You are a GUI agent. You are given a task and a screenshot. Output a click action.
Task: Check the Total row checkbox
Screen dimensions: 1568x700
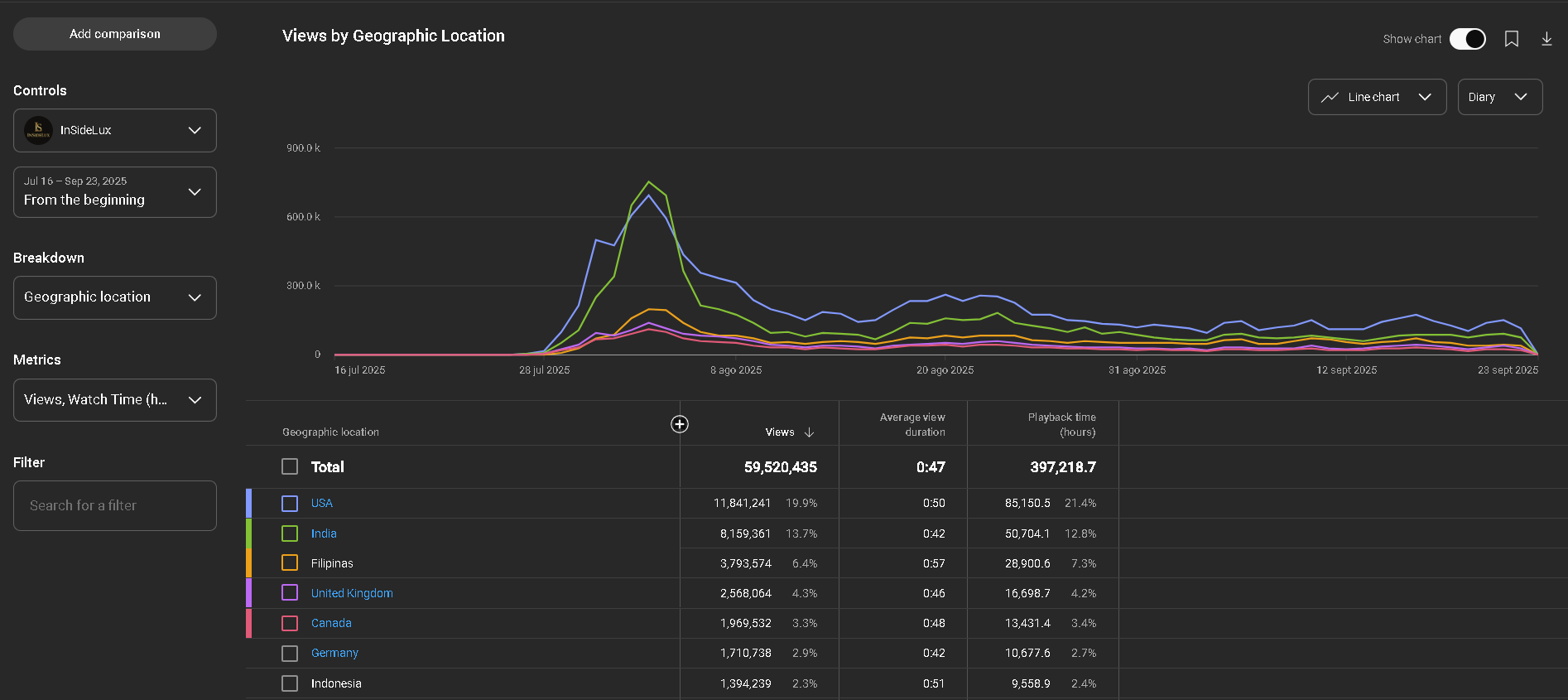pyautogui.click(x=290, y=467)
